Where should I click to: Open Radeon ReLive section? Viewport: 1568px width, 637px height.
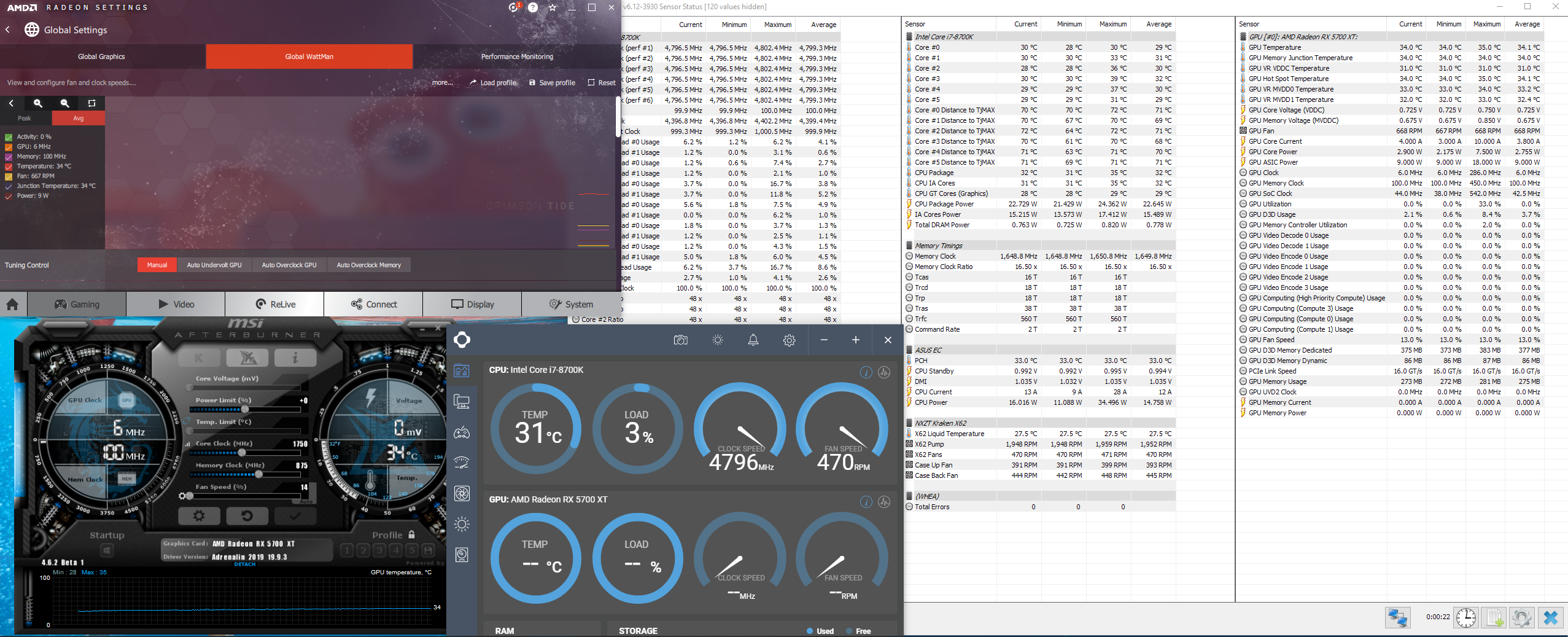(x=274, y=304)
